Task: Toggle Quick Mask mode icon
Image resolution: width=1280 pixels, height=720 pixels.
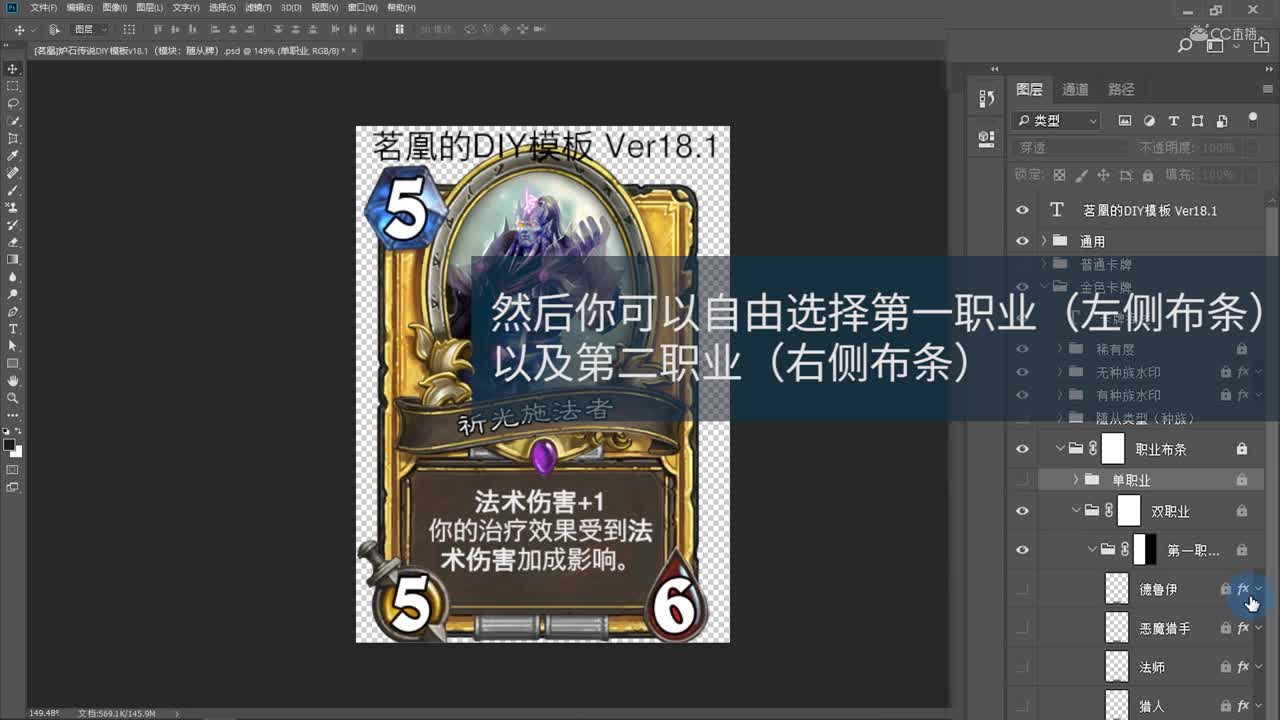Action: pyautogui.click(x=13, y=469)
